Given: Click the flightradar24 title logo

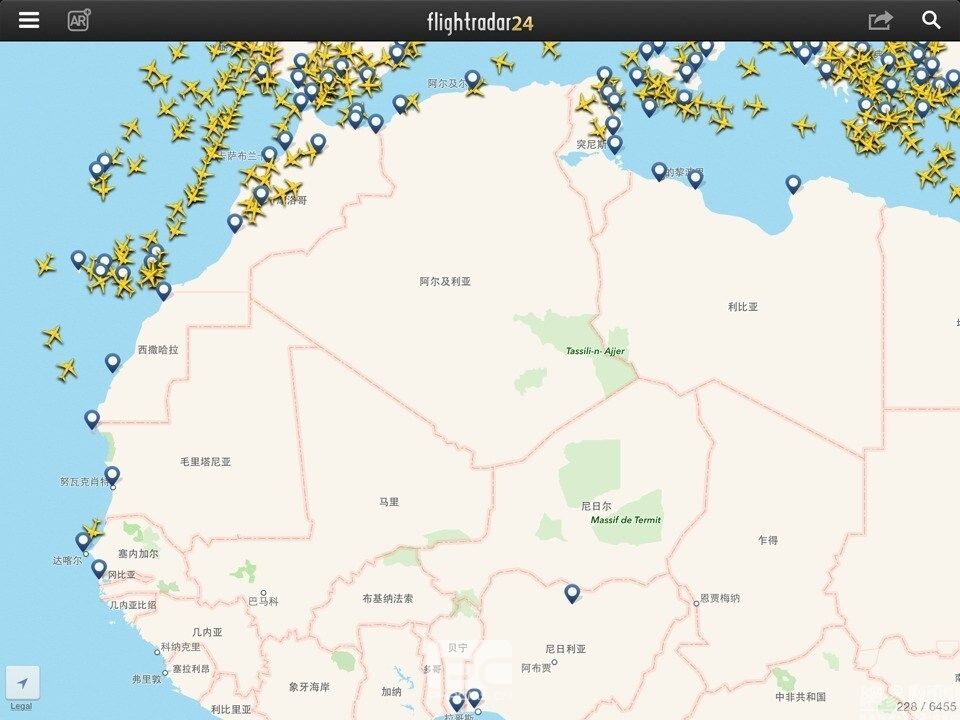Looking at the screenshot, I should coord(480,22).
